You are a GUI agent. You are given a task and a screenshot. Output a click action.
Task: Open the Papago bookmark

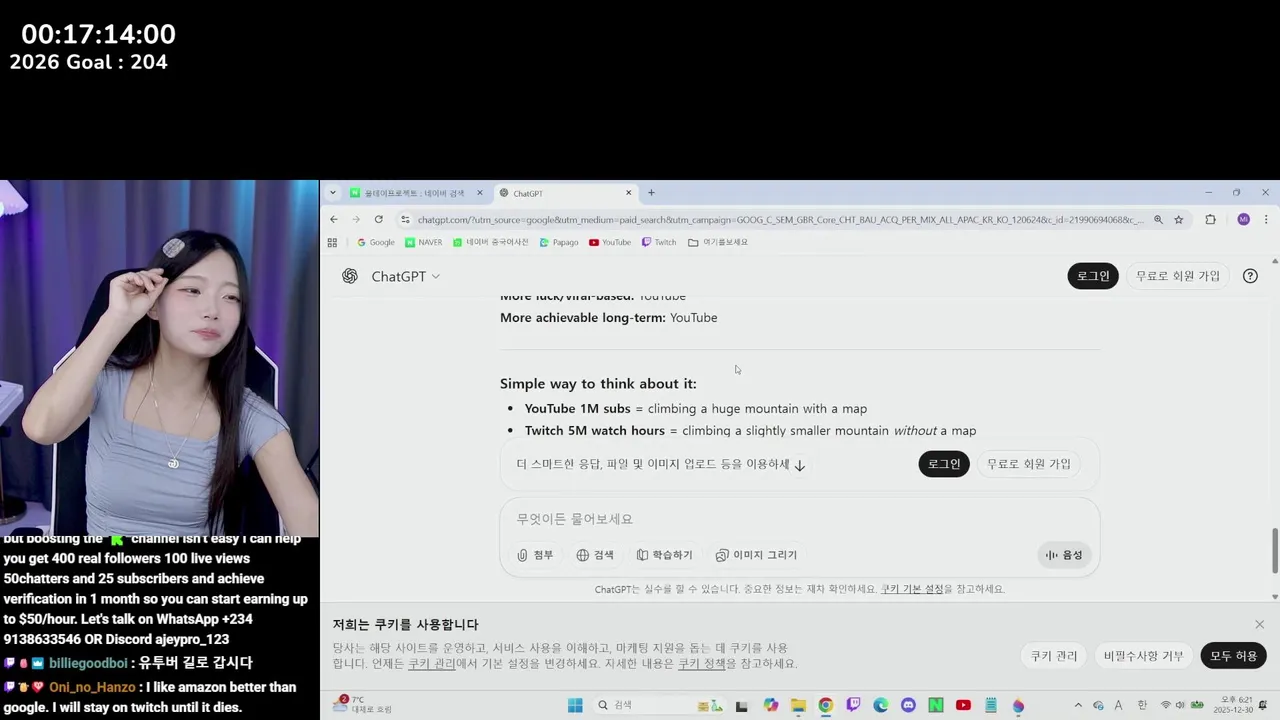559,242
